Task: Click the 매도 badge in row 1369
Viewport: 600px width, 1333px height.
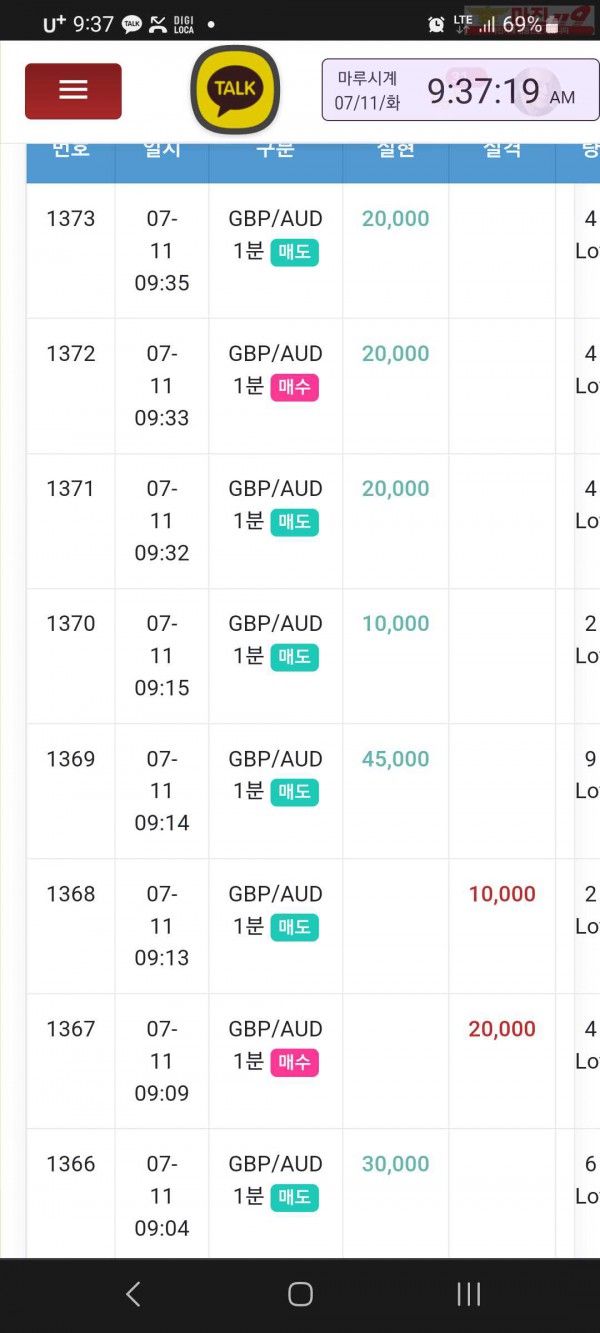Action: [x=294, y=792]
